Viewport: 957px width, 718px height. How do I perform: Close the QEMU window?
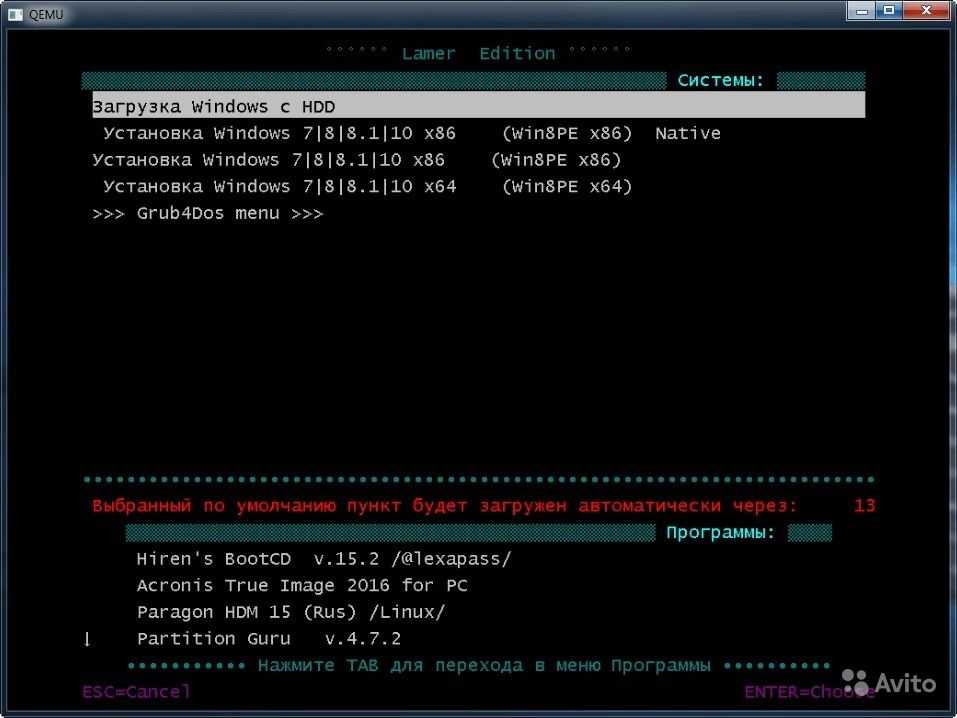coord(926,10)
